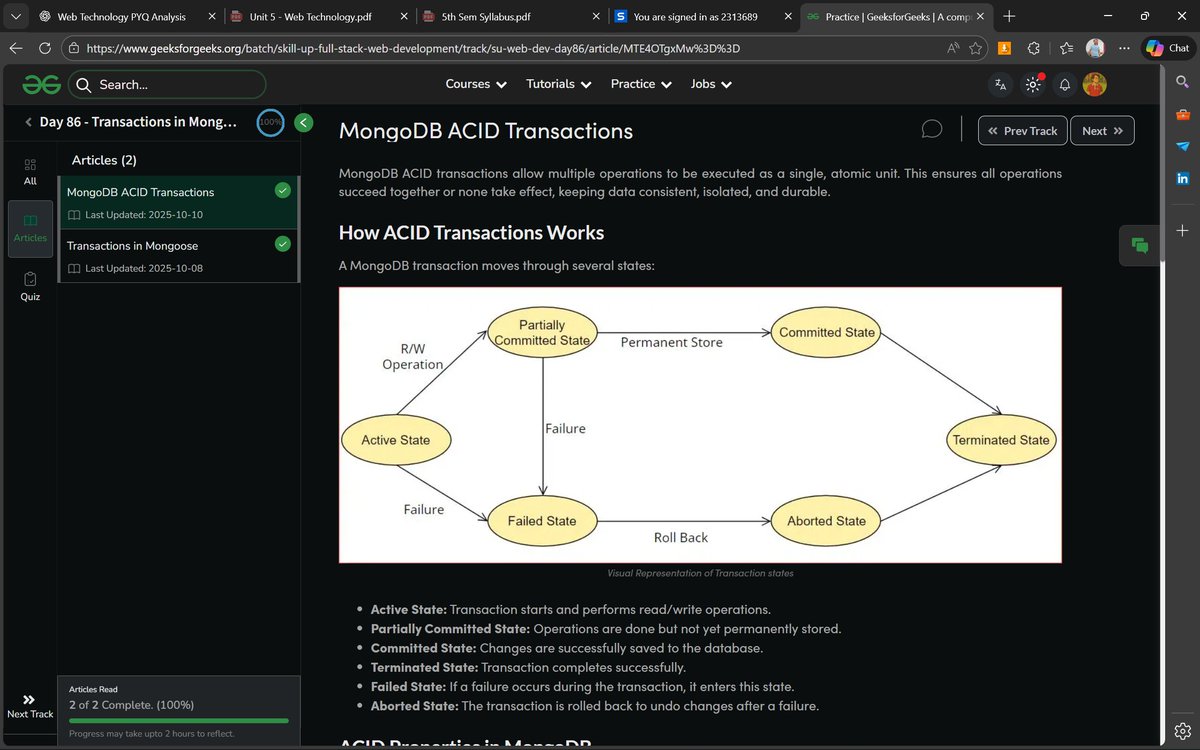Click the green checkmark on MongoDB ACID Transactions
This screenshot has height=750, width=1200.
(x=282, y=190)
